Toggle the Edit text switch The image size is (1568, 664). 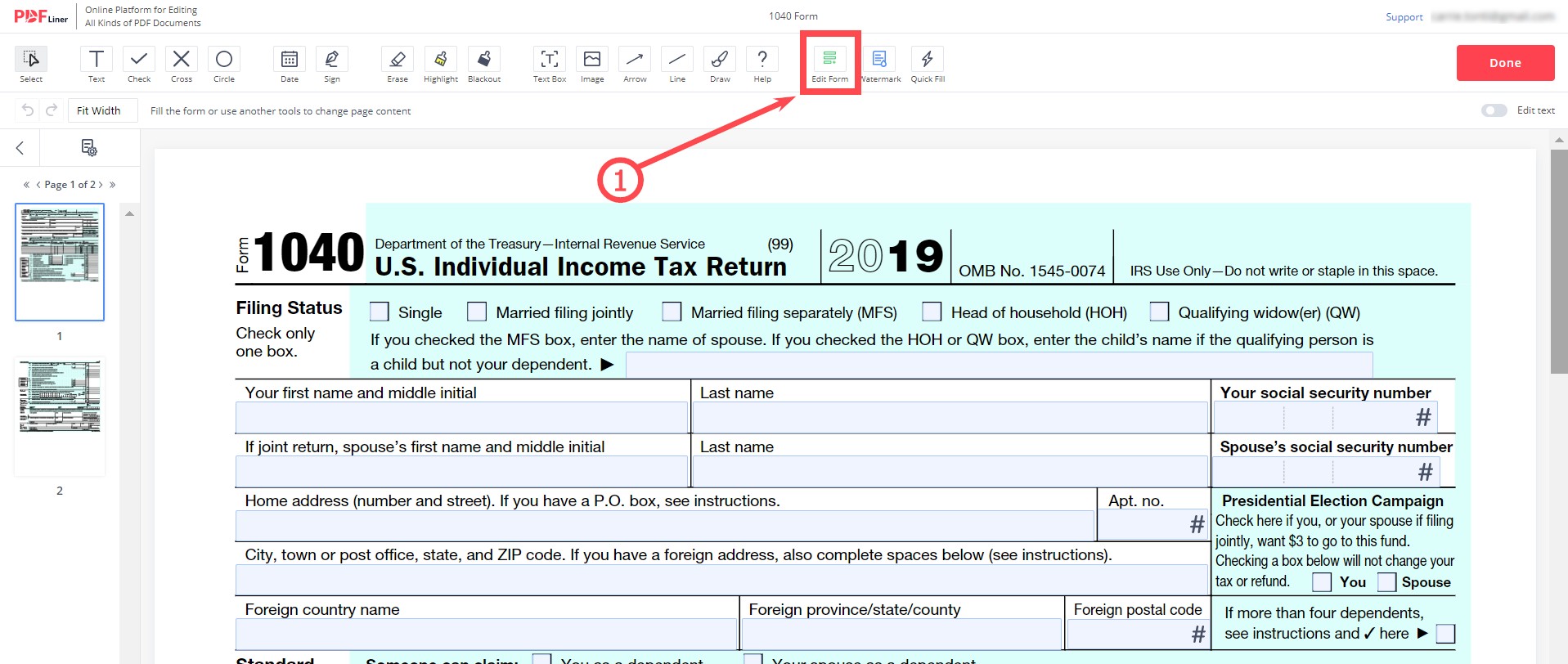click(1494, 110)
